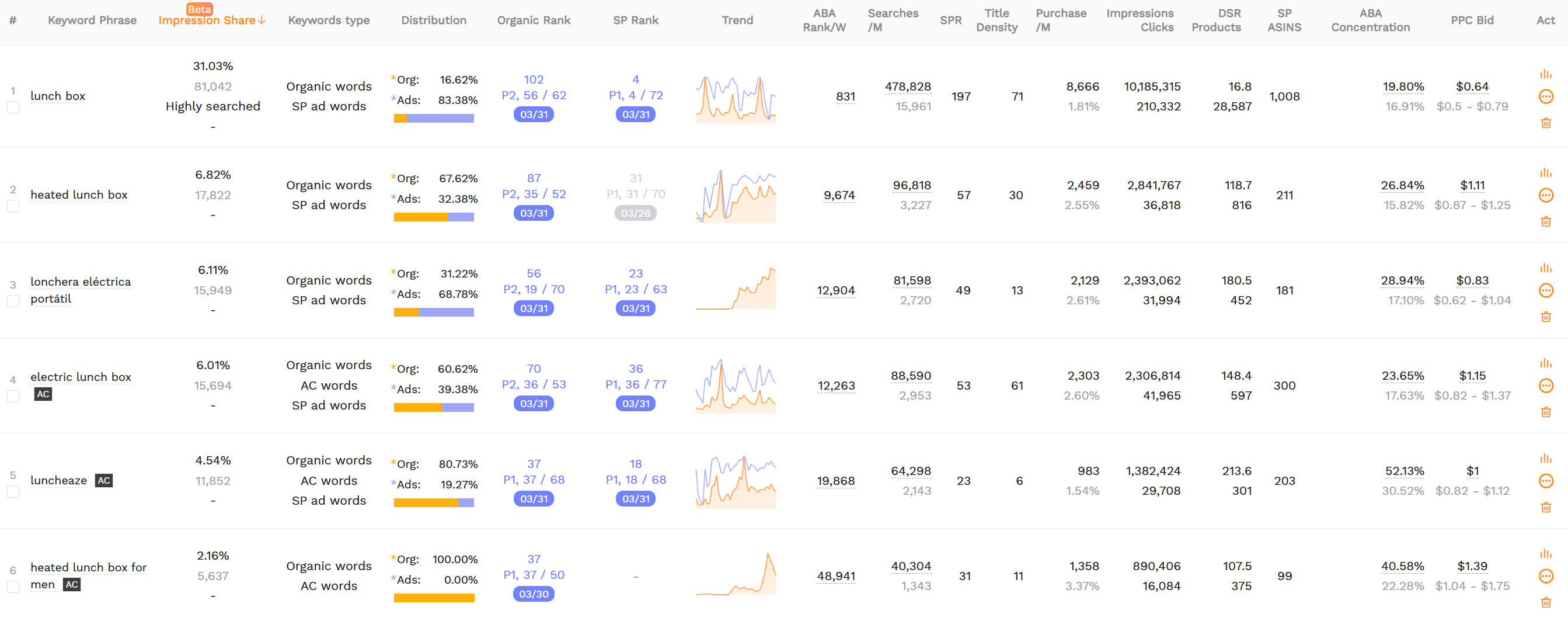The image size is (1568, 621).
Task: Open the trend sparkline for heated lunch box
Action: pos(736,196)
